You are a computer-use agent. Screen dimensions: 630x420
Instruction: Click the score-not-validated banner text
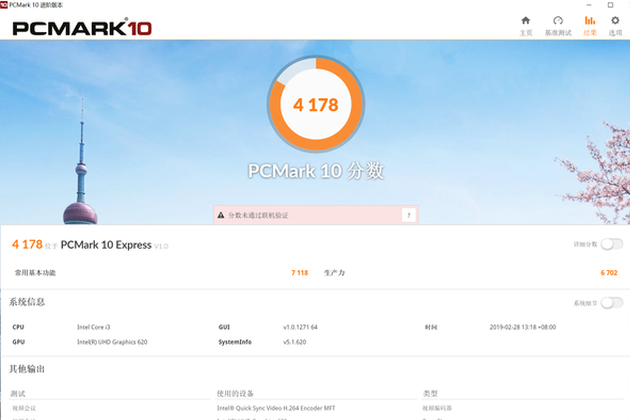(258, 215)
